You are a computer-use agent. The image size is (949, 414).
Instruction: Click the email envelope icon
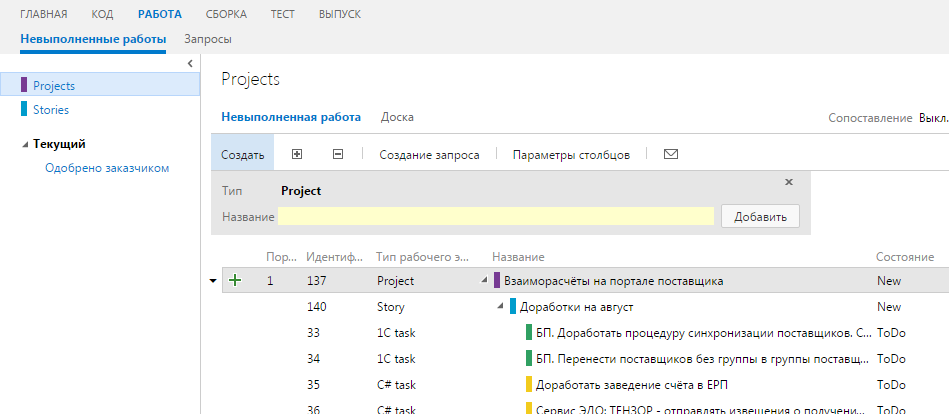pos(671,155)
